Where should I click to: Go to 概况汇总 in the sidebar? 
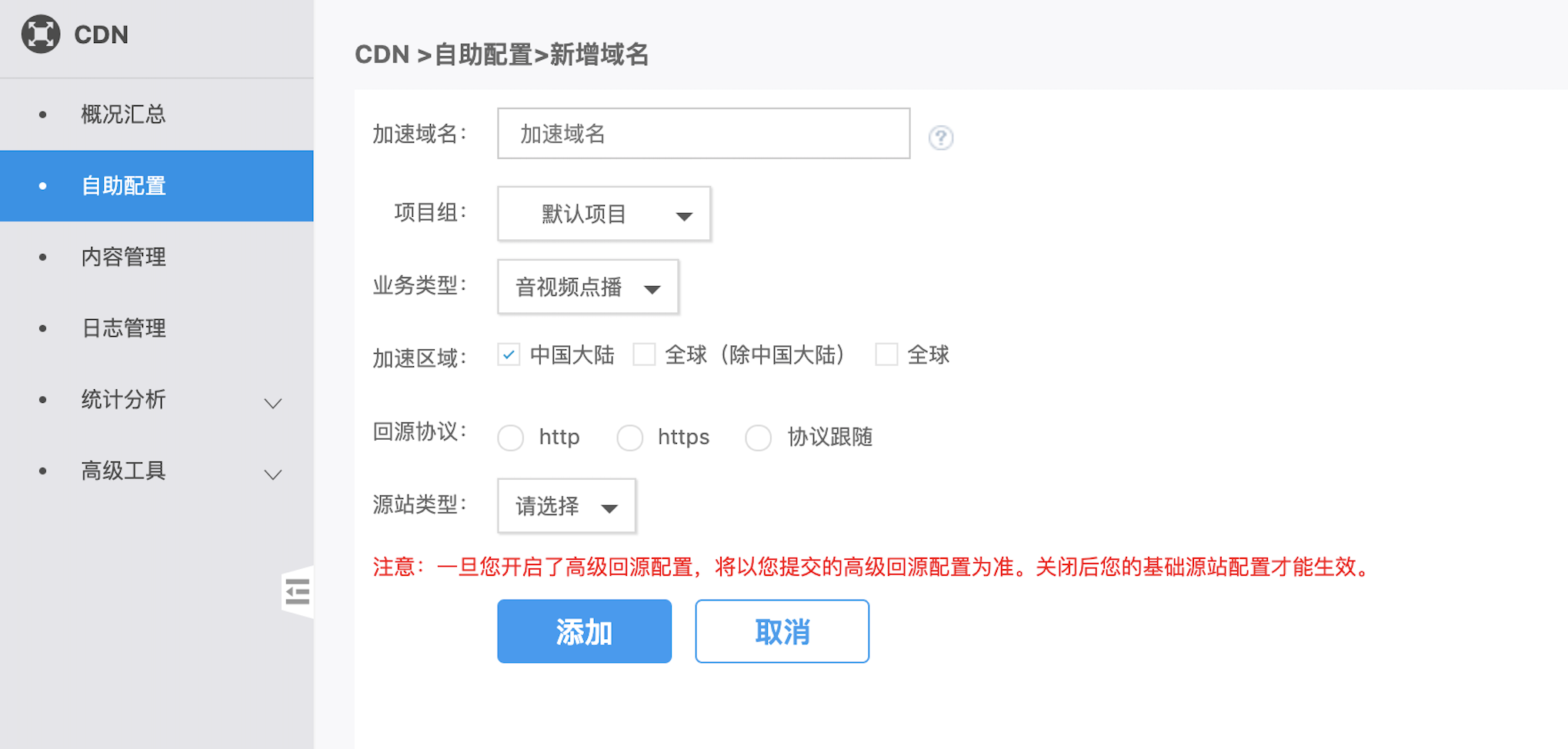[124, 115]
